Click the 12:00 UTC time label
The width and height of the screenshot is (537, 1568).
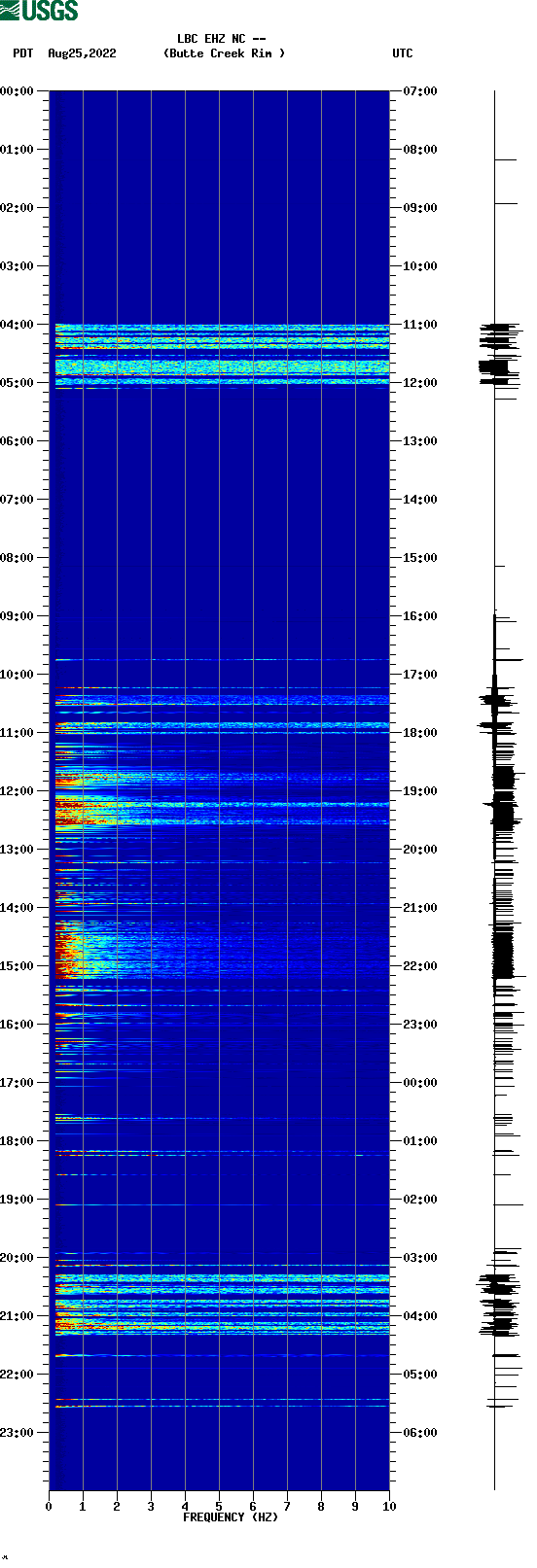pyautogui.click(x=420, y=383)
